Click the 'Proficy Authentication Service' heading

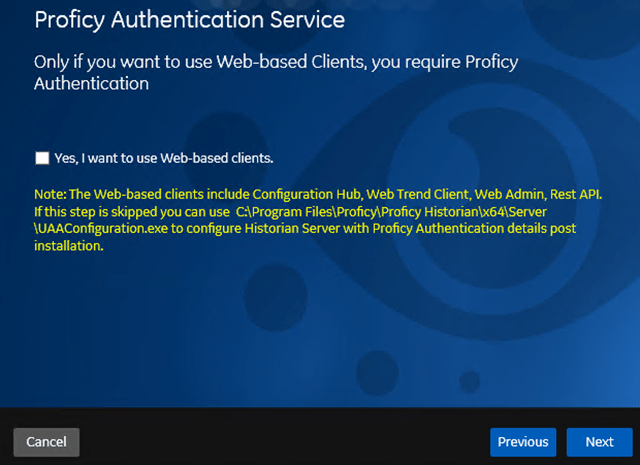tap(190, 20)
